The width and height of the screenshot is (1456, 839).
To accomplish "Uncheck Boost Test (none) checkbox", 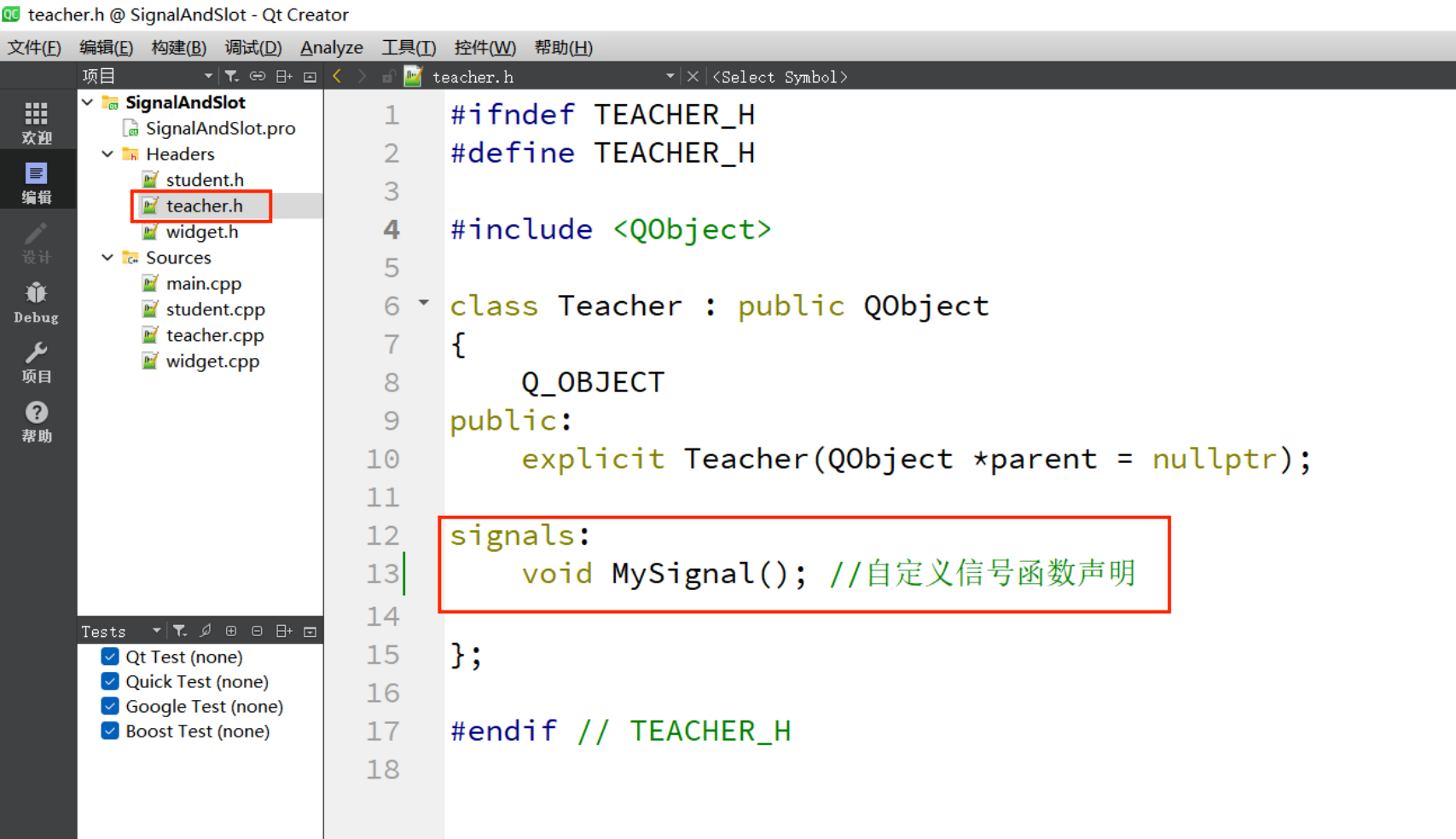I will click(x=110, y=731).
